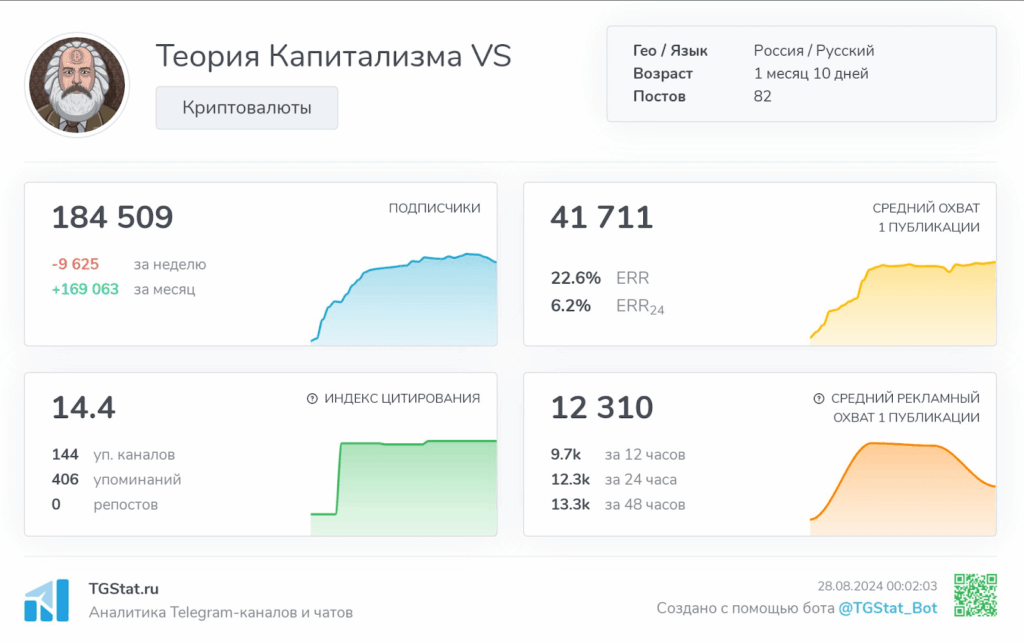The height and width of the screenshot is (643, 1024).
Task: Click the weekly change value -9 625
Action: [x=75, y=264]
